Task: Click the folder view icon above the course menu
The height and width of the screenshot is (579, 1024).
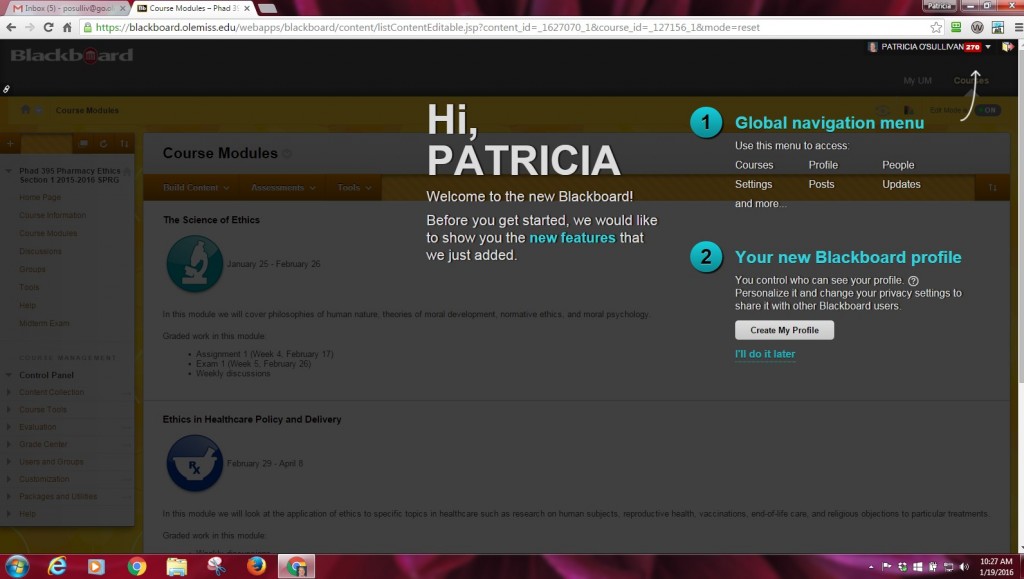Action: click(84, 144)
